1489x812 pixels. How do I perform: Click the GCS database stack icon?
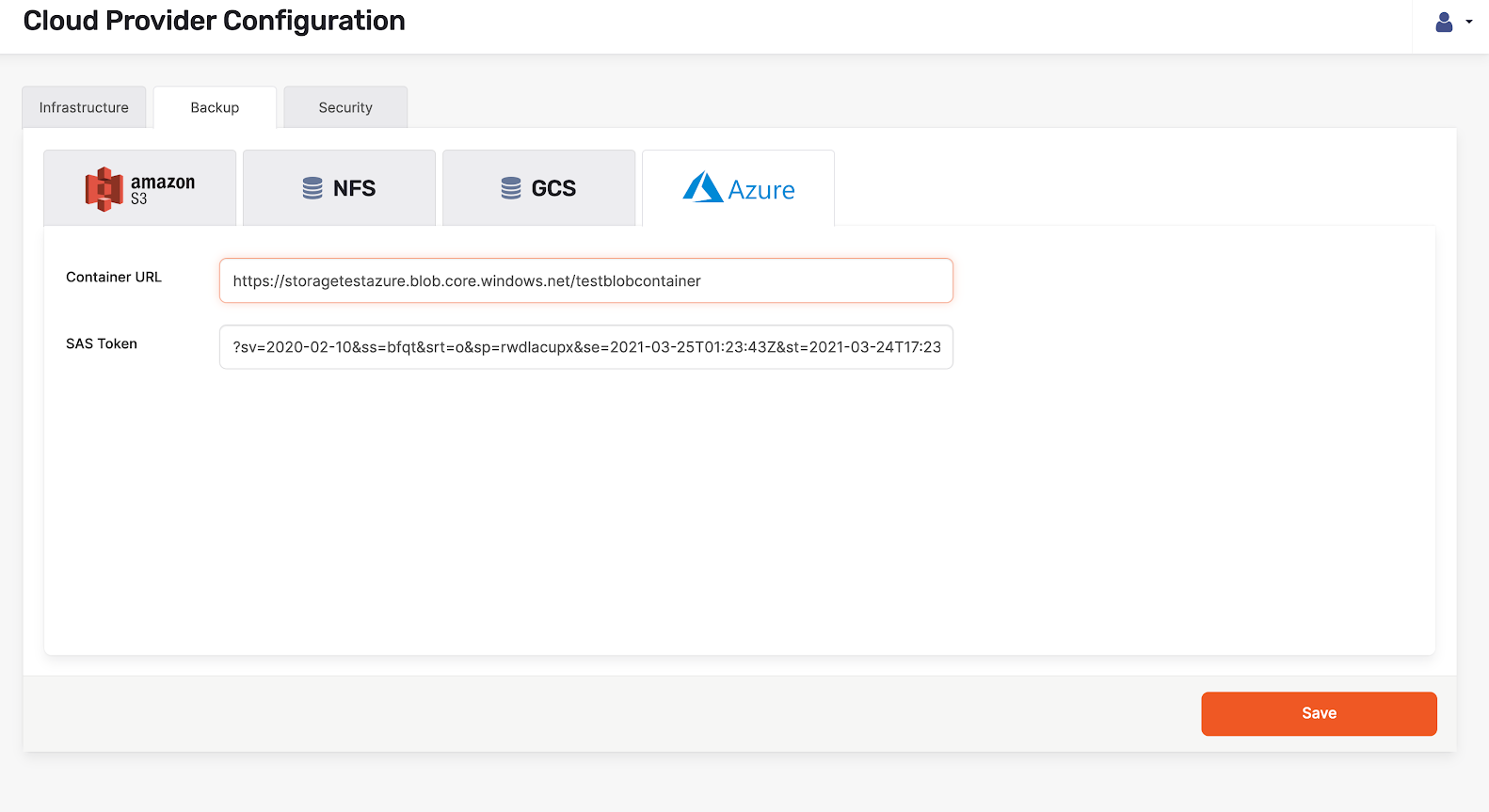[511, 188]
